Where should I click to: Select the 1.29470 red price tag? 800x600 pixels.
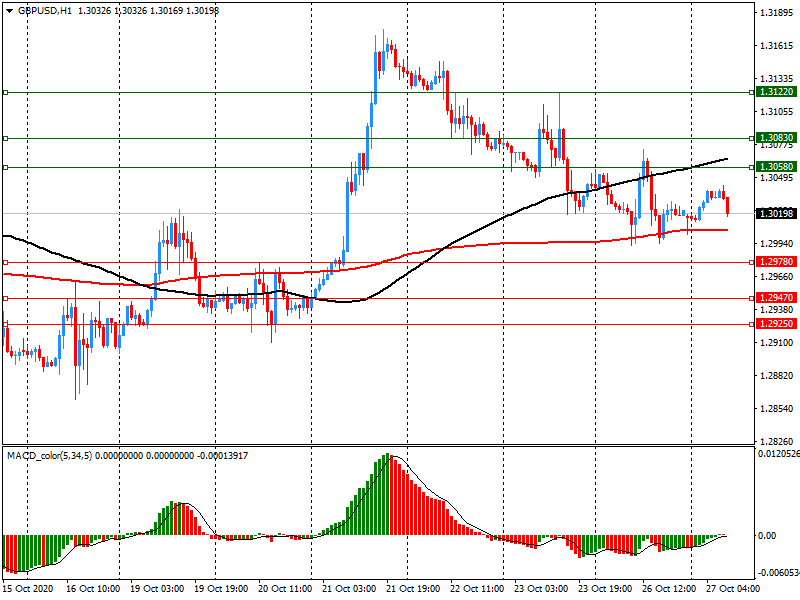pos(776,298)
